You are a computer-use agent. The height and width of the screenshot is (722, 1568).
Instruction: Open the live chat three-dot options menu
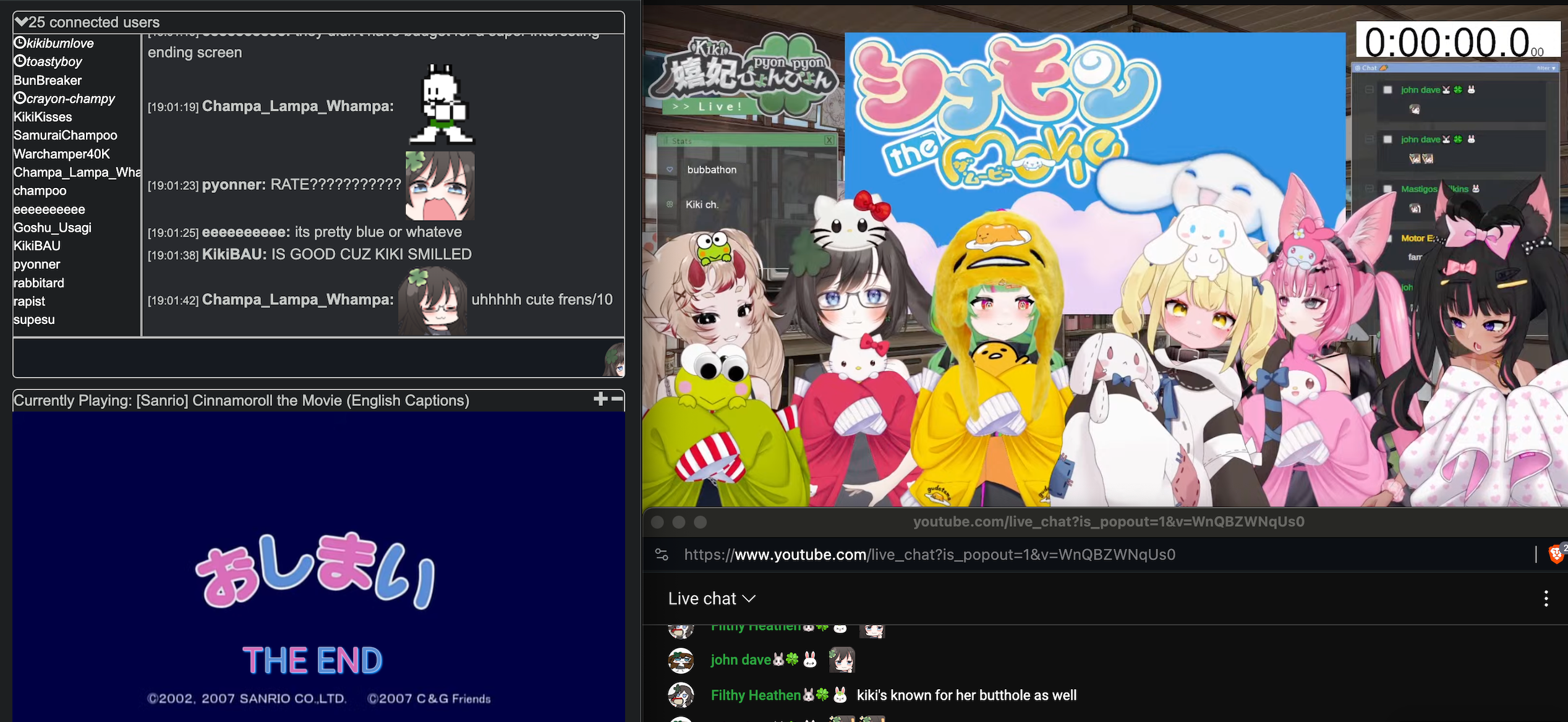coord(1546,598)
